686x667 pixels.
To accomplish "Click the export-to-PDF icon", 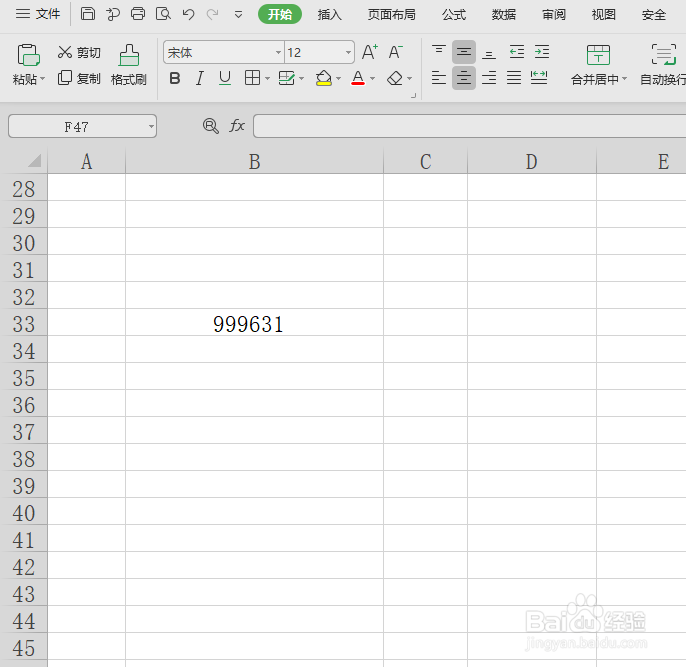I will tap(112, 14).
